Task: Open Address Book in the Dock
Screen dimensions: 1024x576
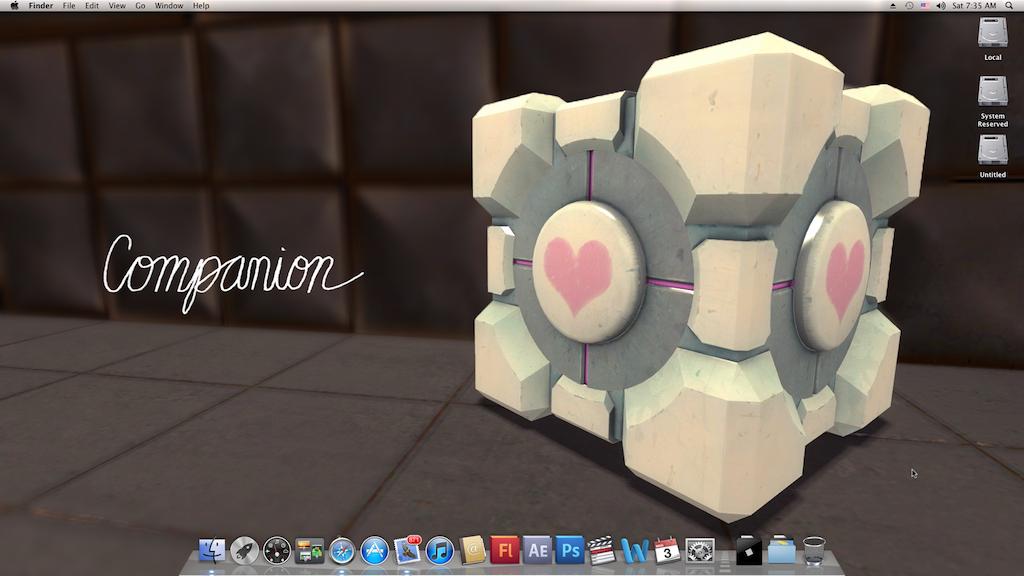Action: pyautogui.click(x=473, y=551)
